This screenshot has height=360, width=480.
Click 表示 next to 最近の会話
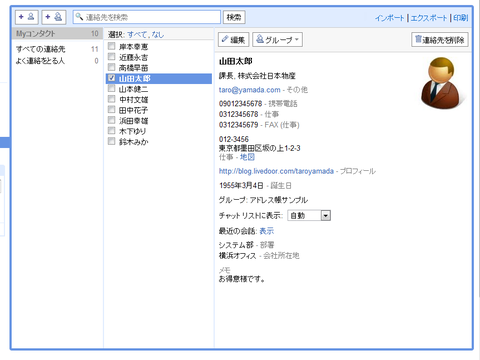point(266,231)
